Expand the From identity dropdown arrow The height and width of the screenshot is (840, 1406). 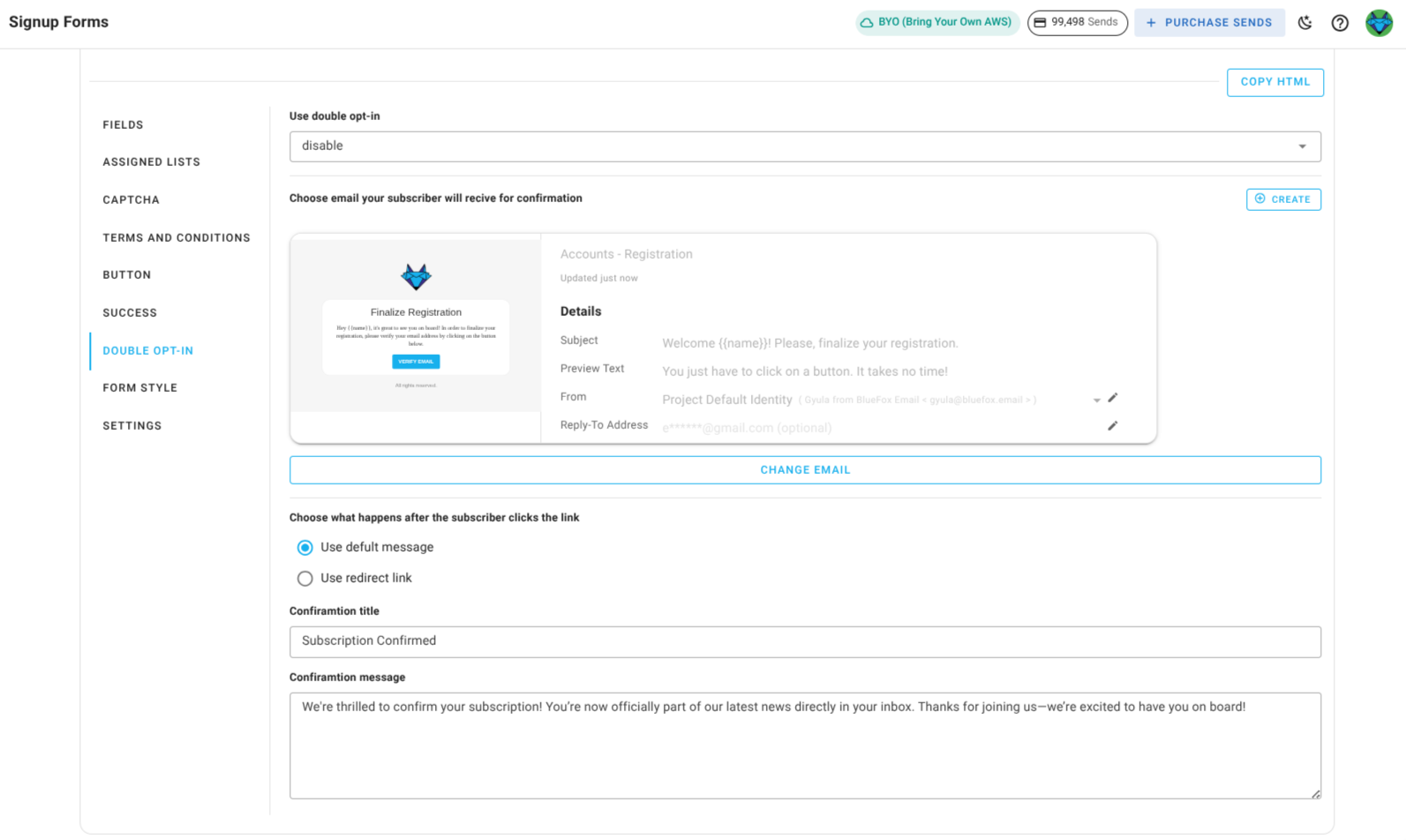coord(1096,401)
